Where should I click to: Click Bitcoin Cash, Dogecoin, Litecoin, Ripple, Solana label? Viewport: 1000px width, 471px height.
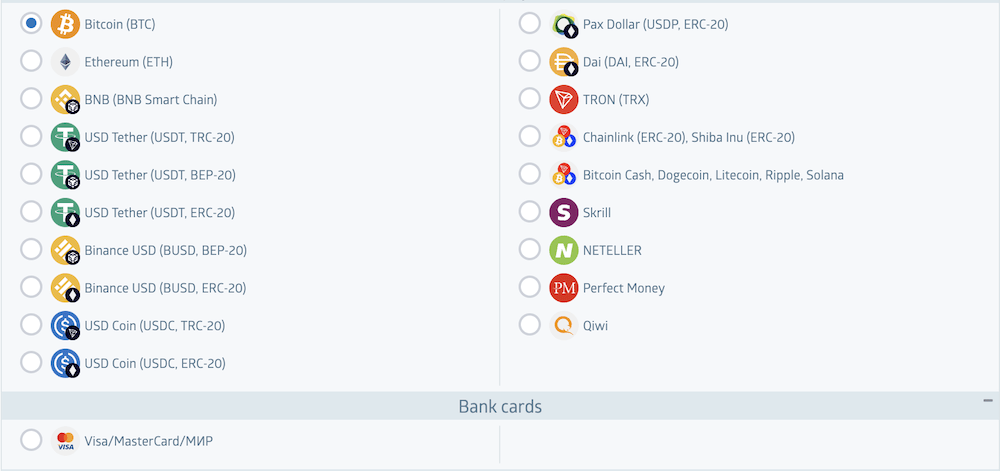(x=713, y=175)
